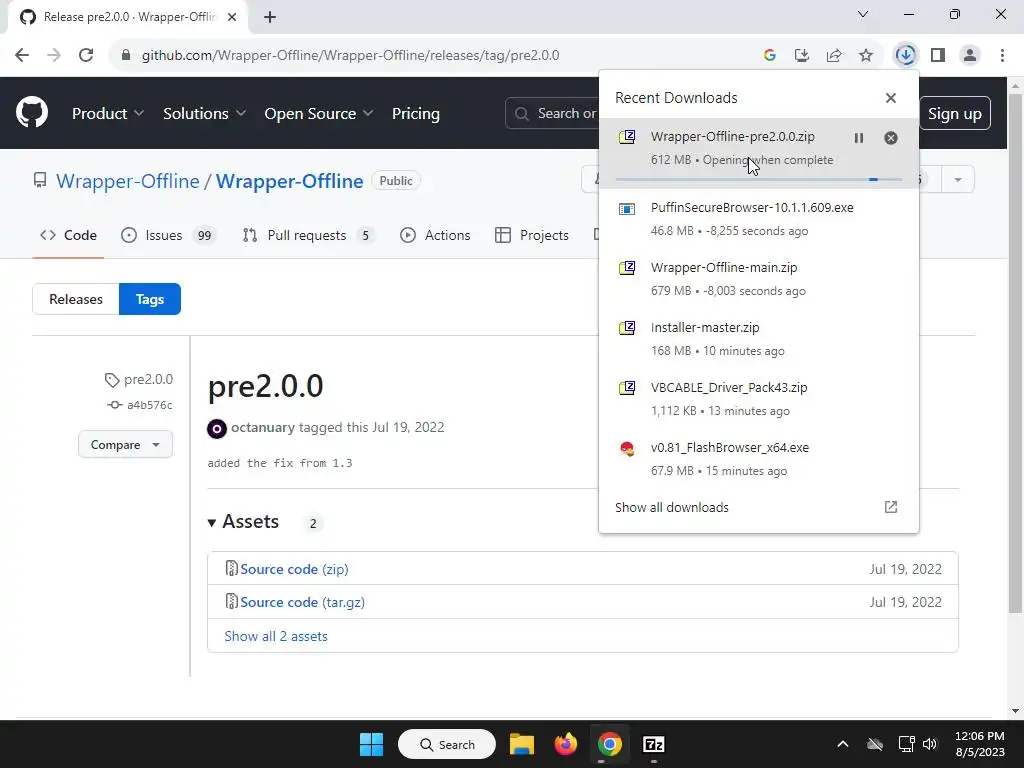Open Chrome profile avatar
Viewport: 1024px width, 768px height.
point(970,56)
